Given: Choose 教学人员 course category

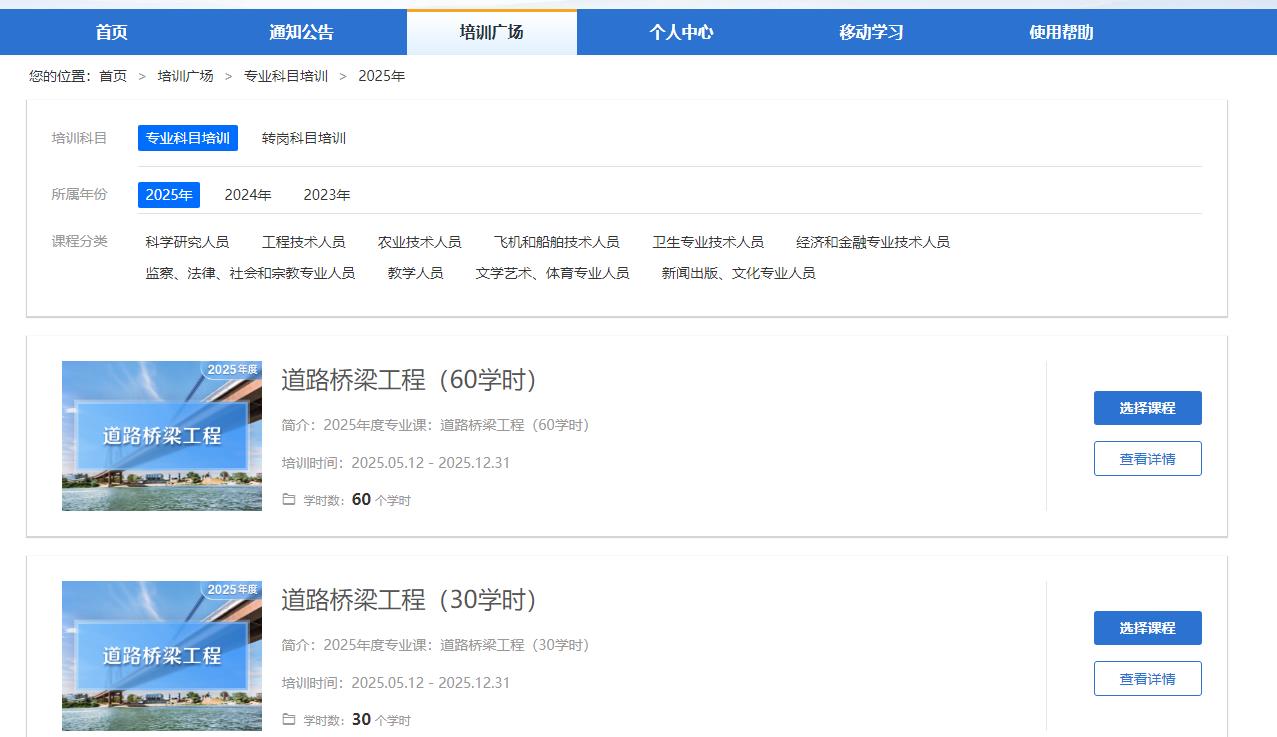Looking at the screenshot, I should pyautogui.click(x=415, y=273).
